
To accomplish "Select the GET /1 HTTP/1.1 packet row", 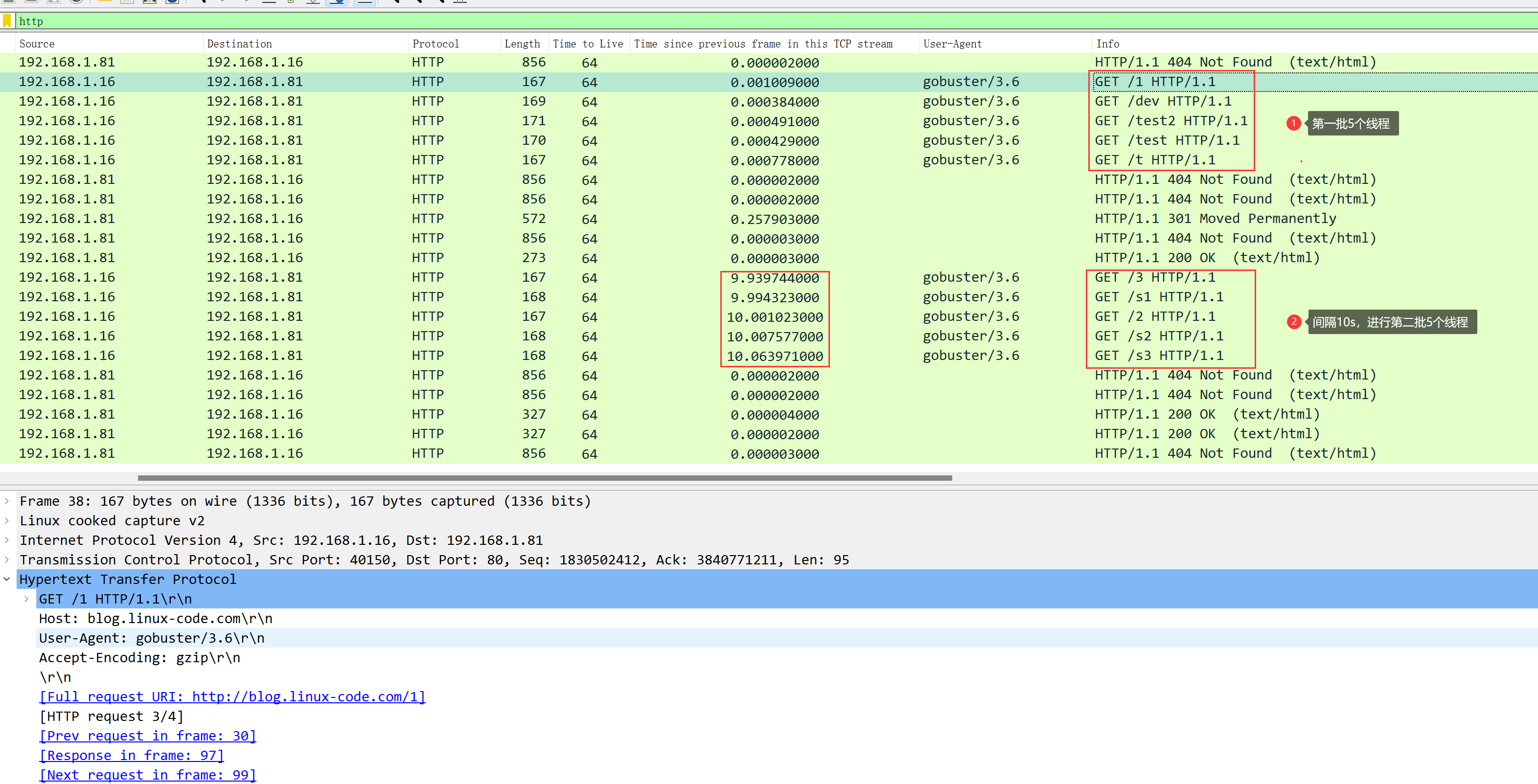I will click(x=769, y=82).
